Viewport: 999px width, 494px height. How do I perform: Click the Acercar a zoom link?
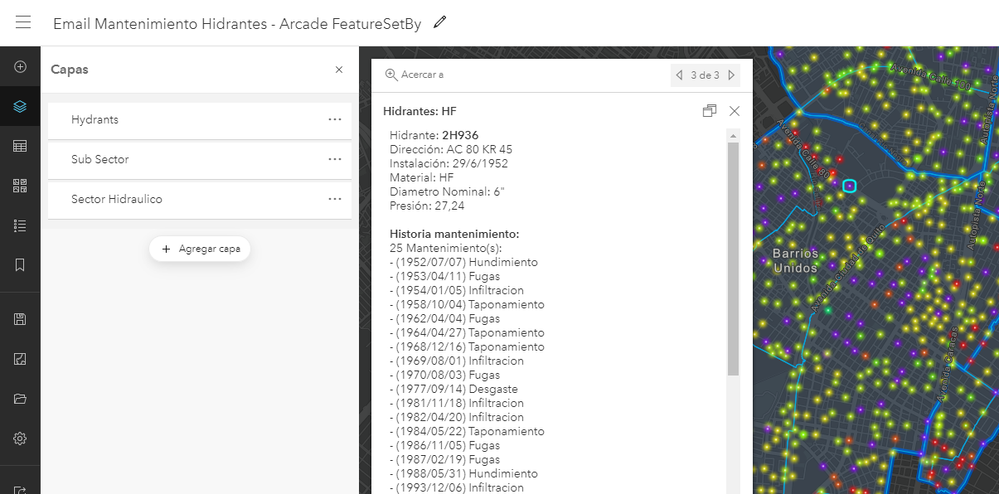(414, 75)
